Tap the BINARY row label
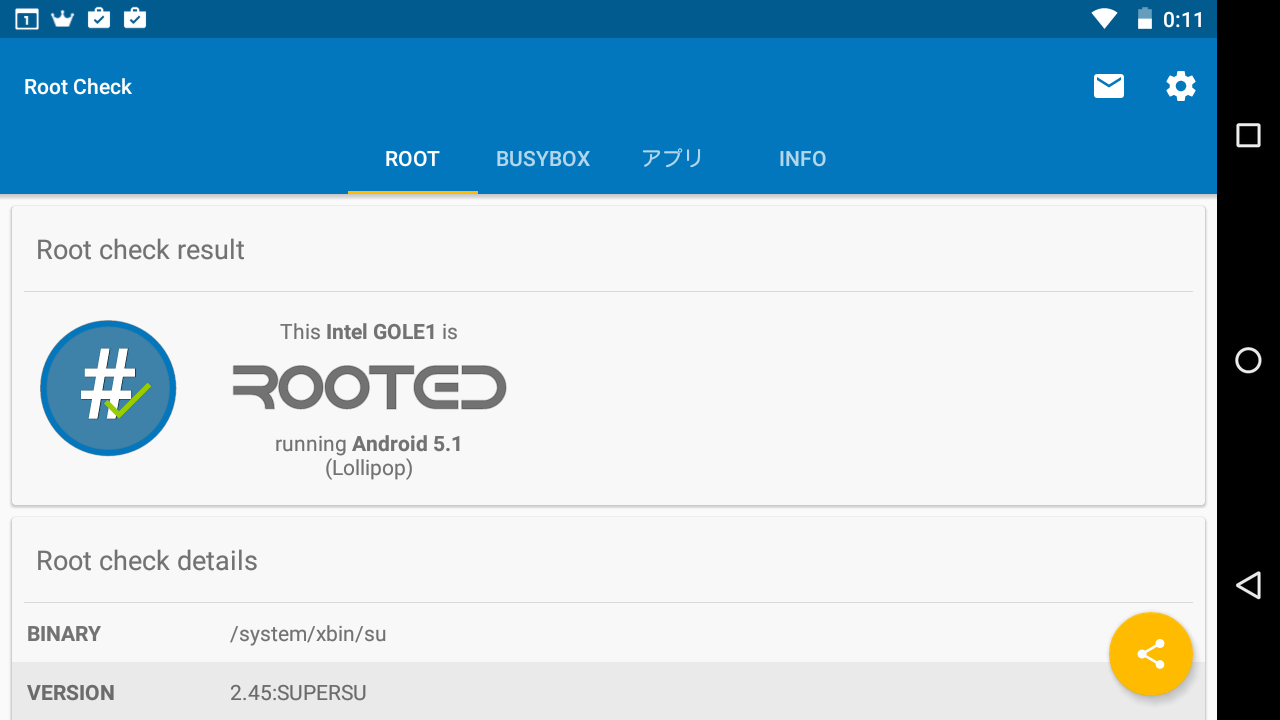Screen dimensions: 1280x720 click(x=64, y=634)
